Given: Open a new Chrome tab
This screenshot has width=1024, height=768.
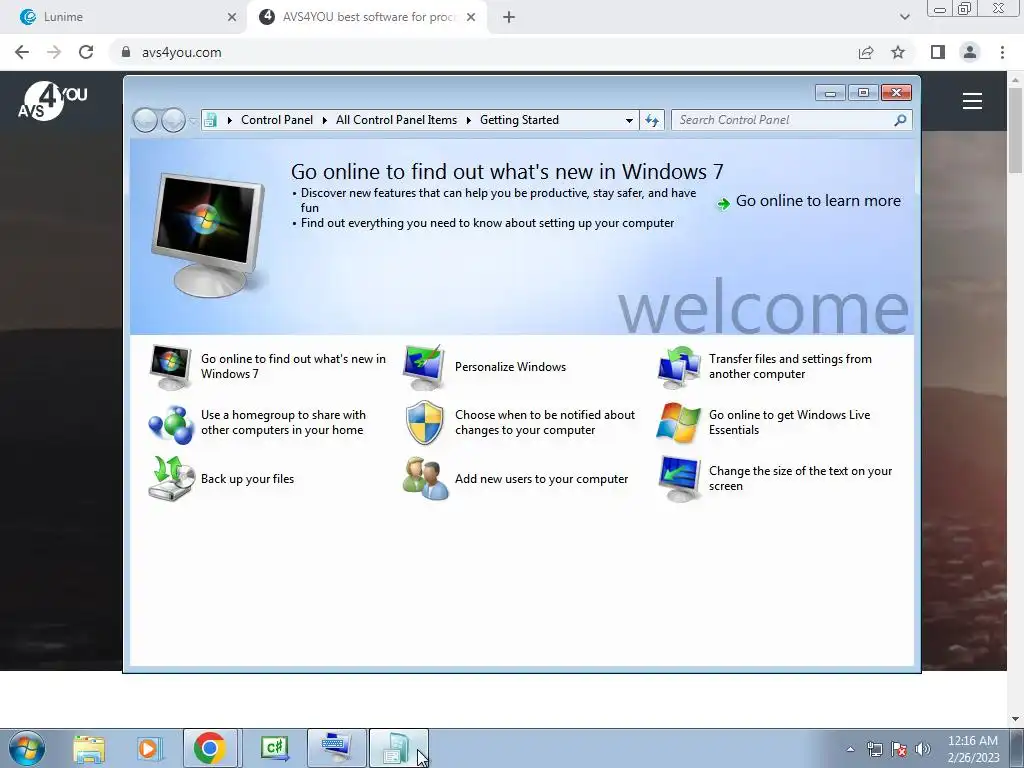Looking at the screenshot, I should (x=509, y=17).
